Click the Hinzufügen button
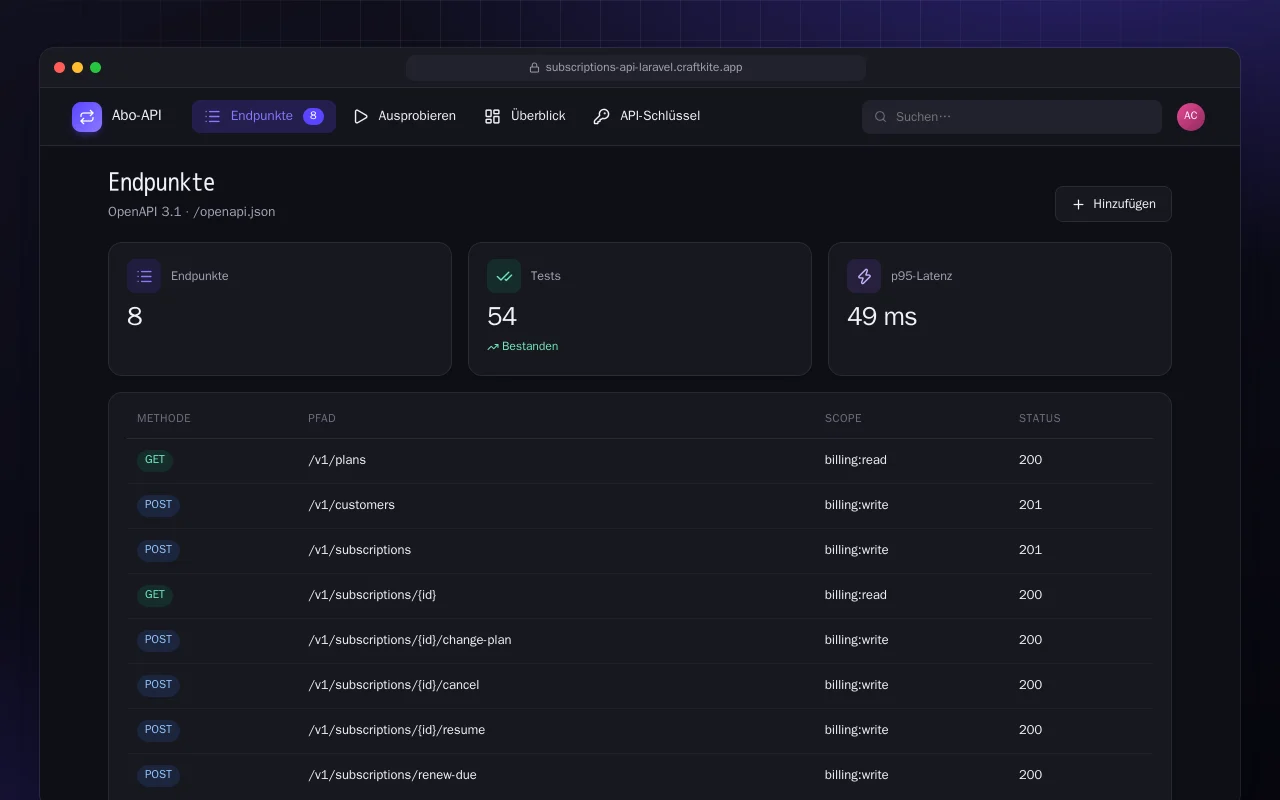This screenshot has width=1280, height=800. [x=1113, y=204]
